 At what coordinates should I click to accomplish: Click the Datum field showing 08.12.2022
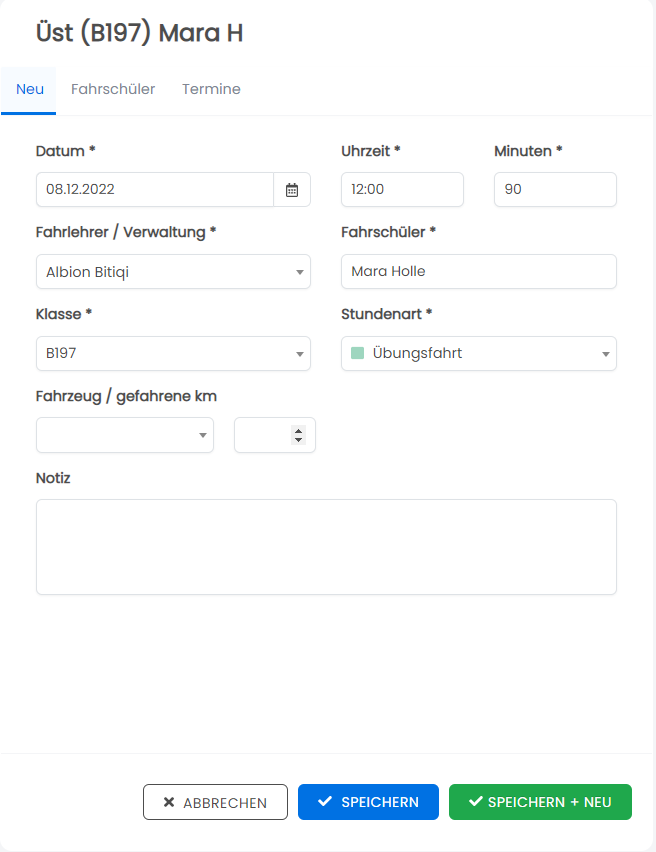(x=155, y=190)
